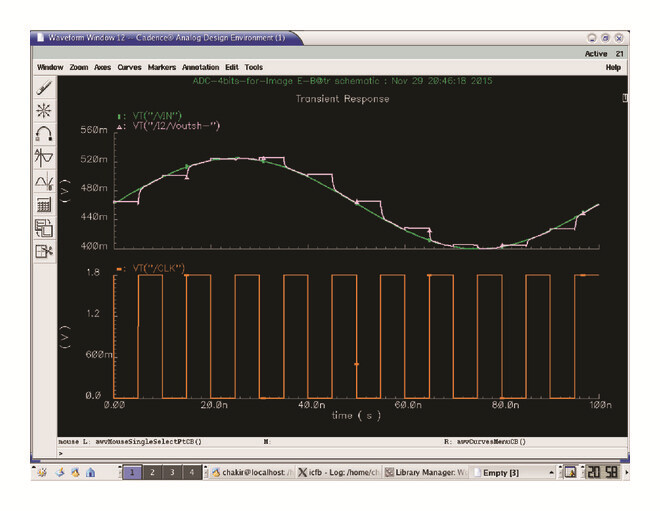Click the 20 58 digital clock in panel
The width and height of the screenshot is (660, 511).
602,472
